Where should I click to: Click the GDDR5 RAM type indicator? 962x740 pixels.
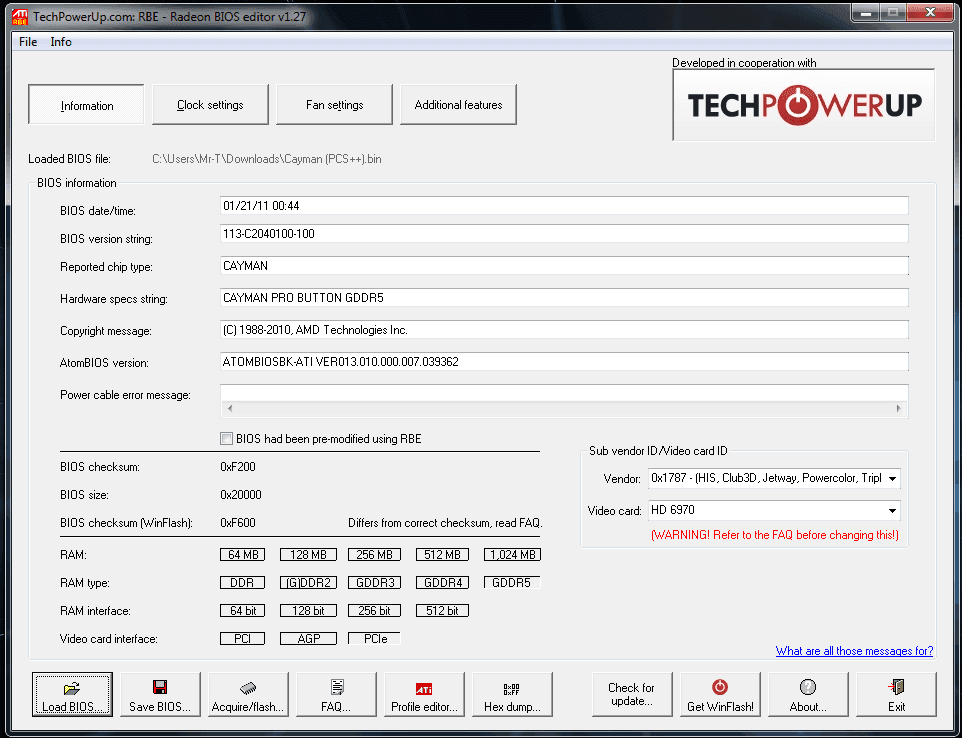tap(512, 583)
